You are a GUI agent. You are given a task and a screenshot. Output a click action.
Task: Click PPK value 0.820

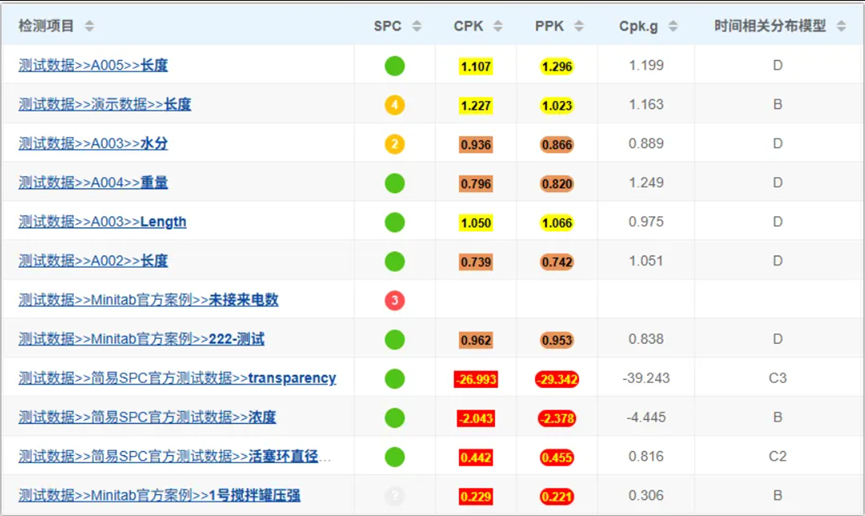click(557, 184)
